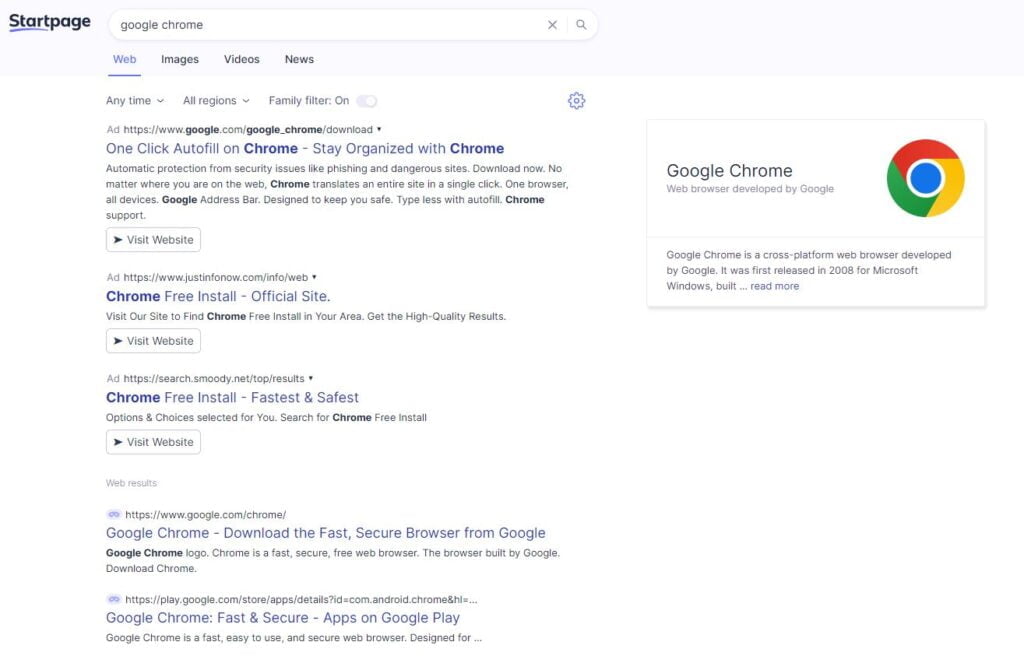Switch to the Web tab
This screenshot has height=656, width=1024.
[124, 59]
